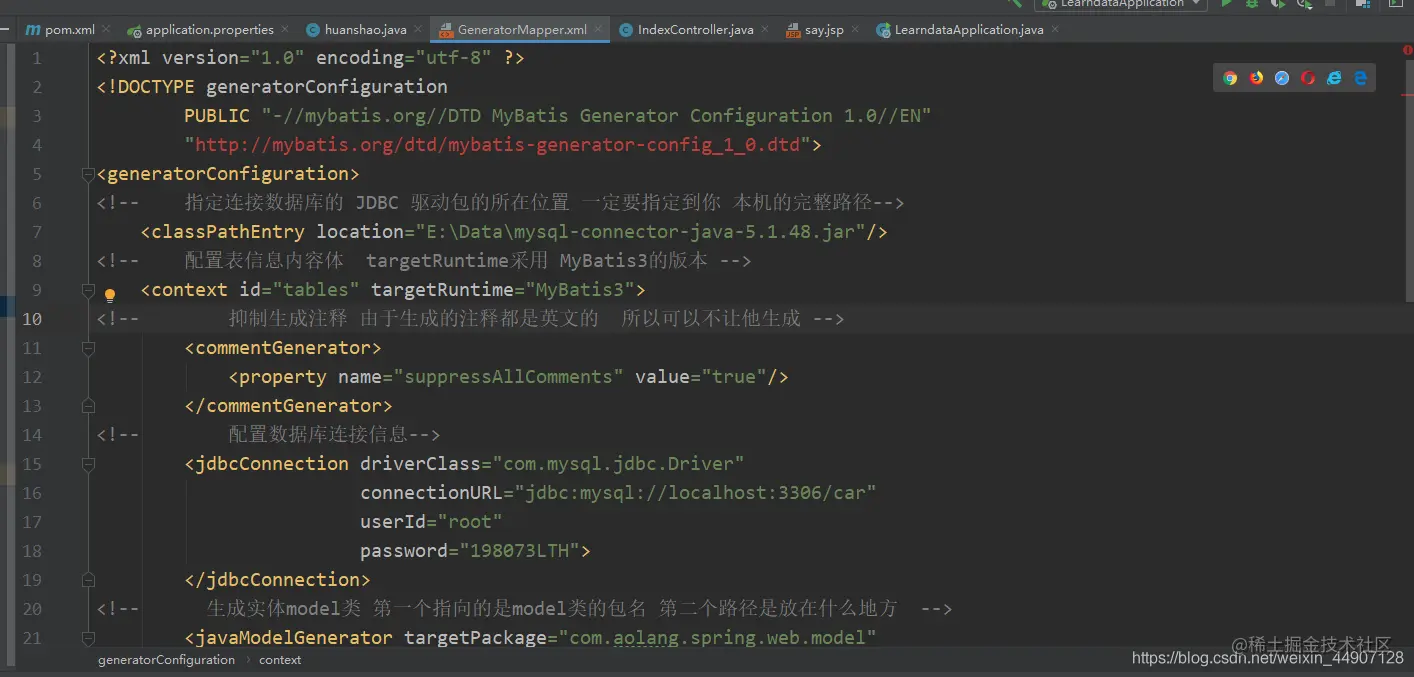Place cursor on classPathEntry tag name

coord(228,232)
